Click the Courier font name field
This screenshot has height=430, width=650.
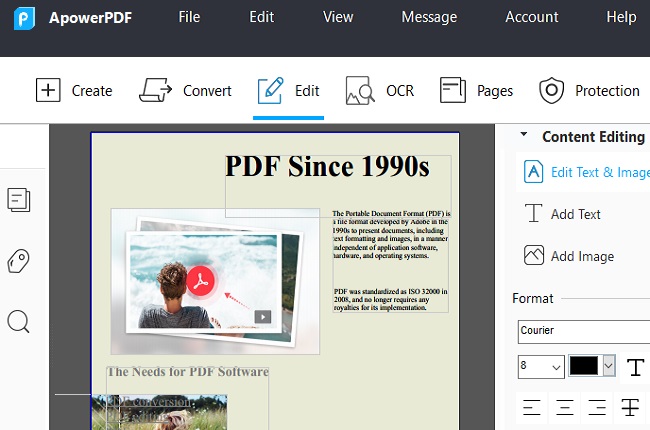coord(584,332)
